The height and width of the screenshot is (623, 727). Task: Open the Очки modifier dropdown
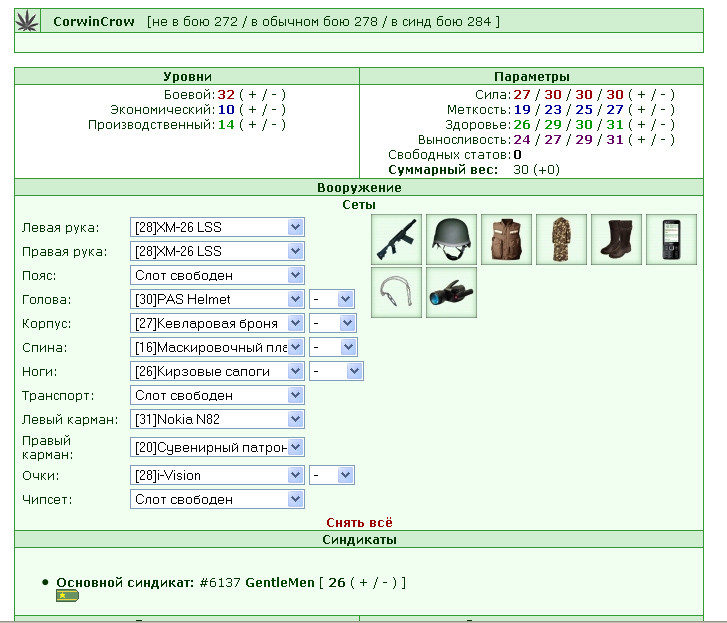332,475
